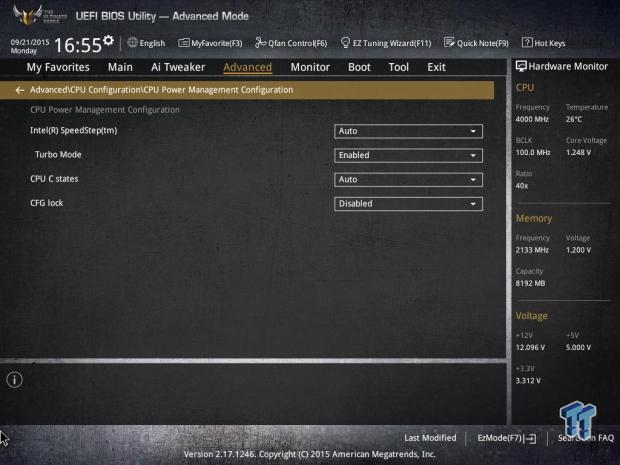The width and height of the screenshot is (620, 465).
Task: Expand the Turbo Mode dropdown
Action: tap(408, 155)
